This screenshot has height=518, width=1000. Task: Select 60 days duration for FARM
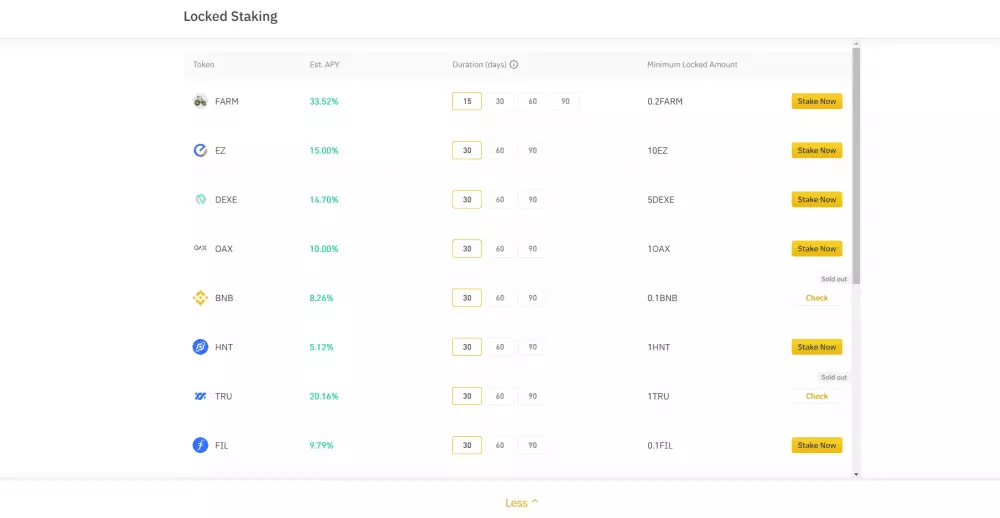(x=533, y=101)
